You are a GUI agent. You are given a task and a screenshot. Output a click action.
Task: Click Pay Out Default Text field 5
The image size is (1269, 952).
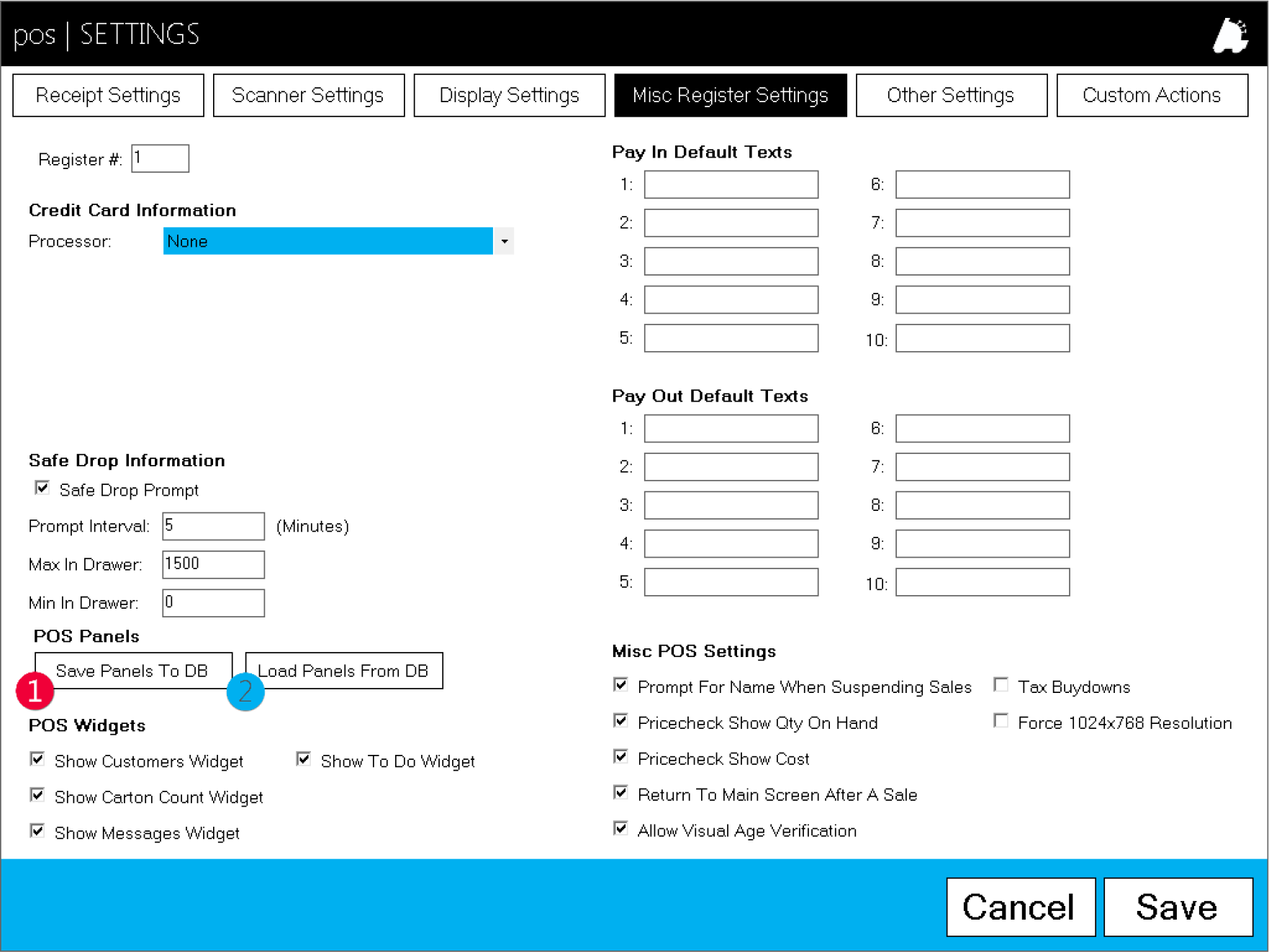(731, 582)
